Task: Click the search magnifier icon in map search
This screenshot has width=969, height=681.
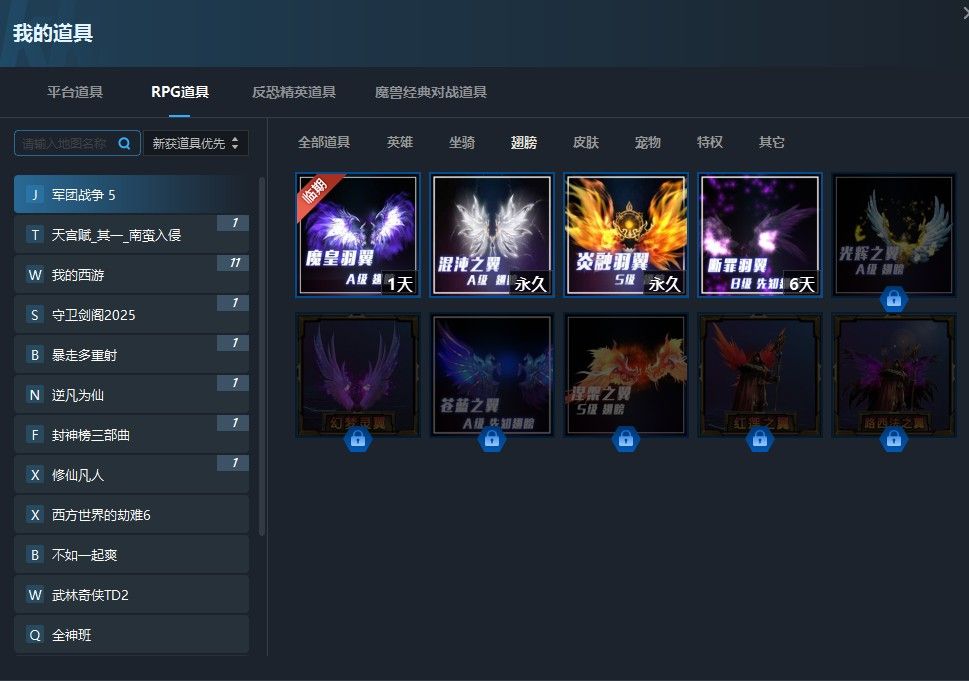Action: pyautogui.click(x=125, y=143)
